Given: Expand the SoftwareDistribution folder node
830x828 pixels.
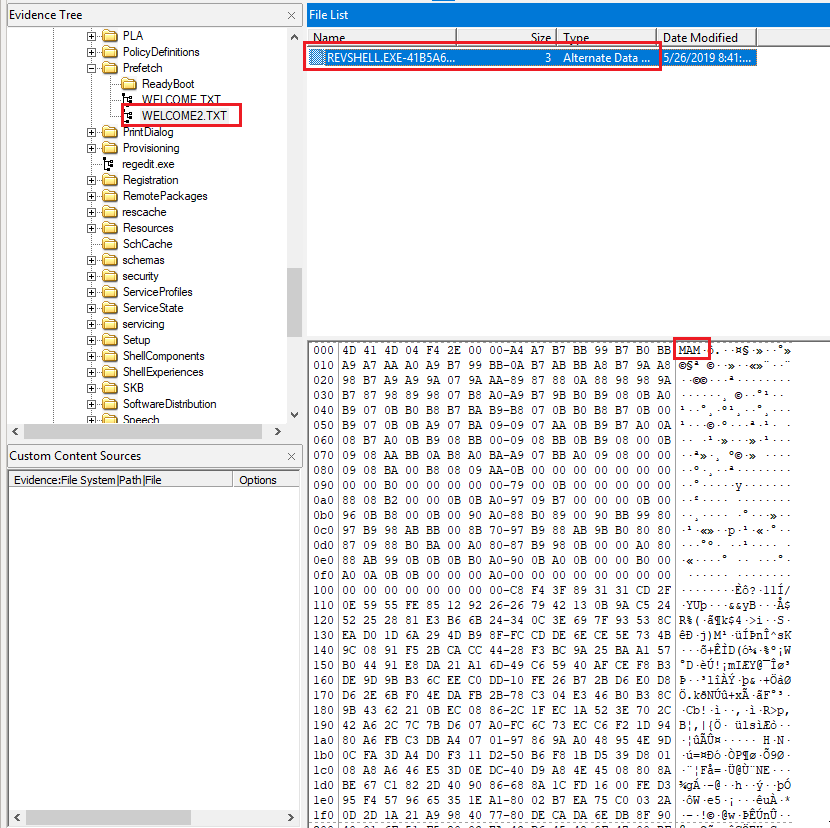Looking at the screenshot, I should 92,404.
